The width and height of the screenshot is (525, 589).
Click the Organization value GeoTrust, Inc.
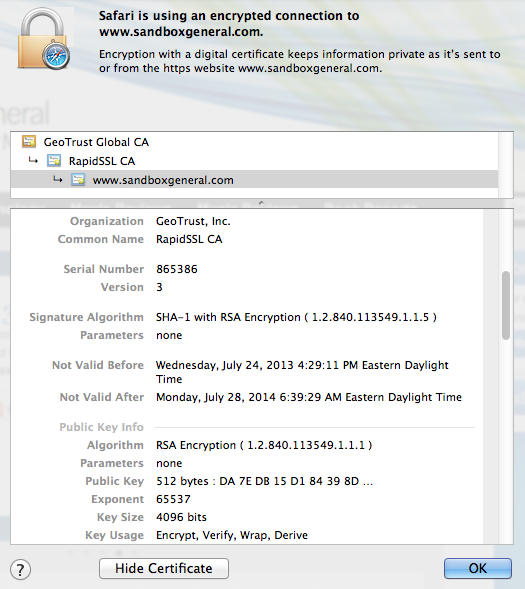193,221
